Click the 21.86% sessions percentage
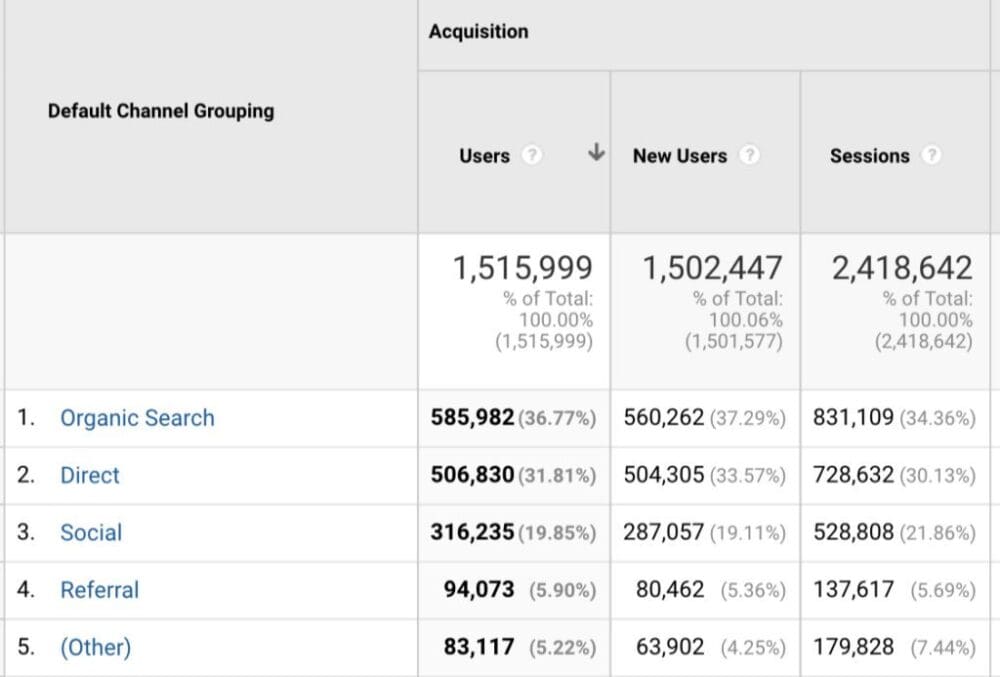This screenshot has height=677, width=1000. tap(938, 534)
